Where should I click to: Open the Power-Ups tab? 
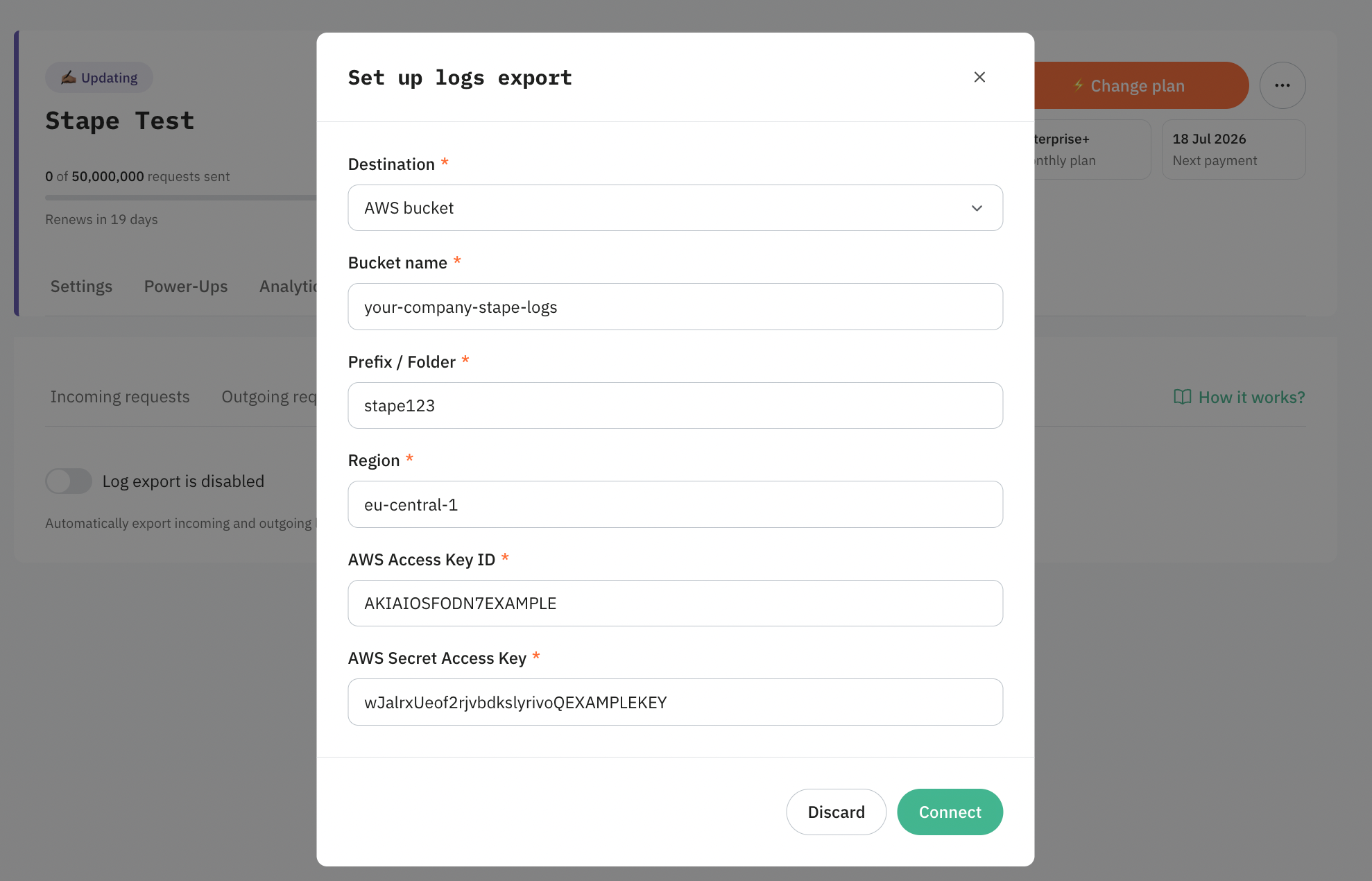coord(186,286)
